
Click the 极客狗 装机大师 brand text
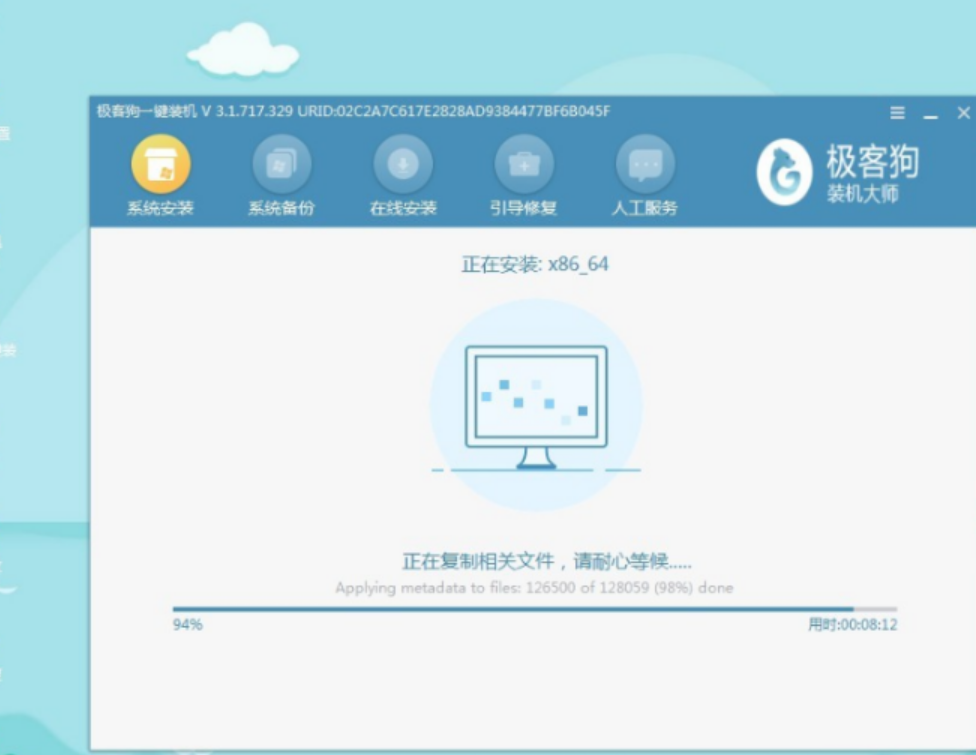point(872,173)
